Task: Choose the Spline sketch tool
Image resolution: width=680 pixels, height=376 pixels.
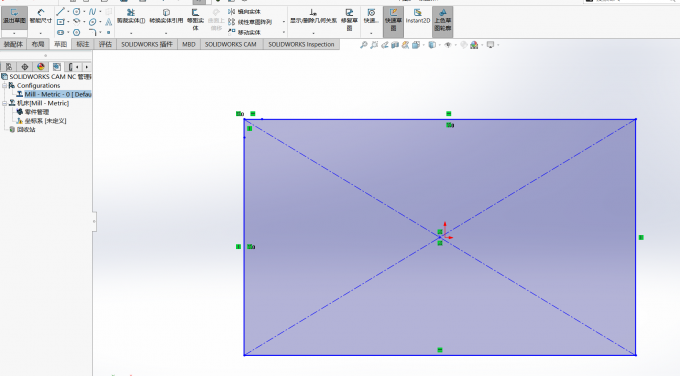Action: tap(92, 12)
